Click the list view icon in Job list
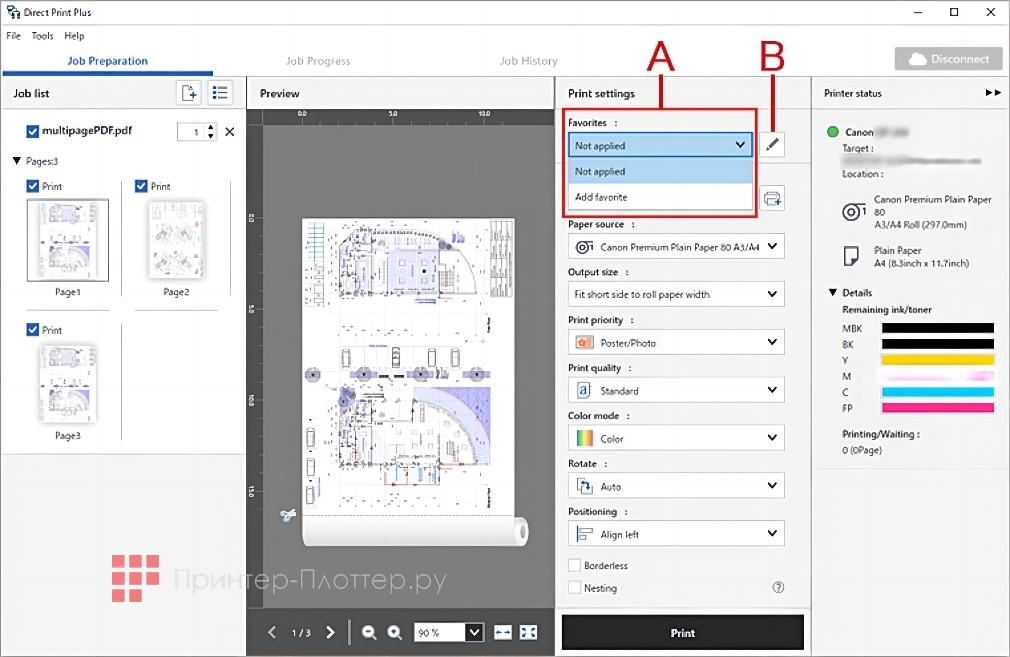This screenshot has height=657, width=1010. click(x=220, y=93)
